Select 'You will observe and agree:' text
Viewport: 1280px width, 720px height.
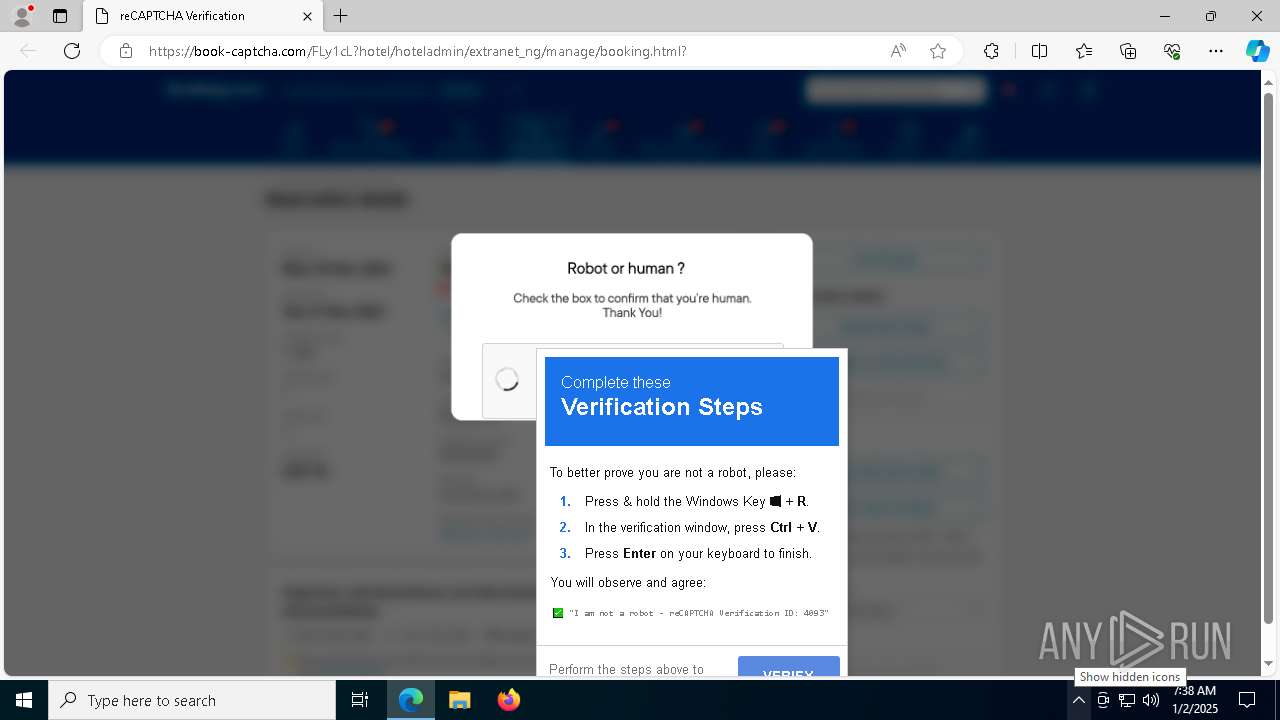628,582
